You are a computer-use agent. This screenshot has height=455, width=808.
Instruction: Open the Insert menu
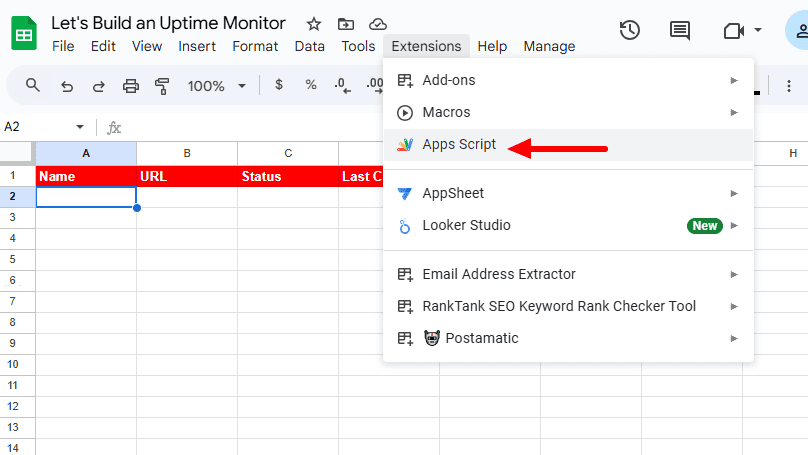pyautogui.click(x=197, y=46)
